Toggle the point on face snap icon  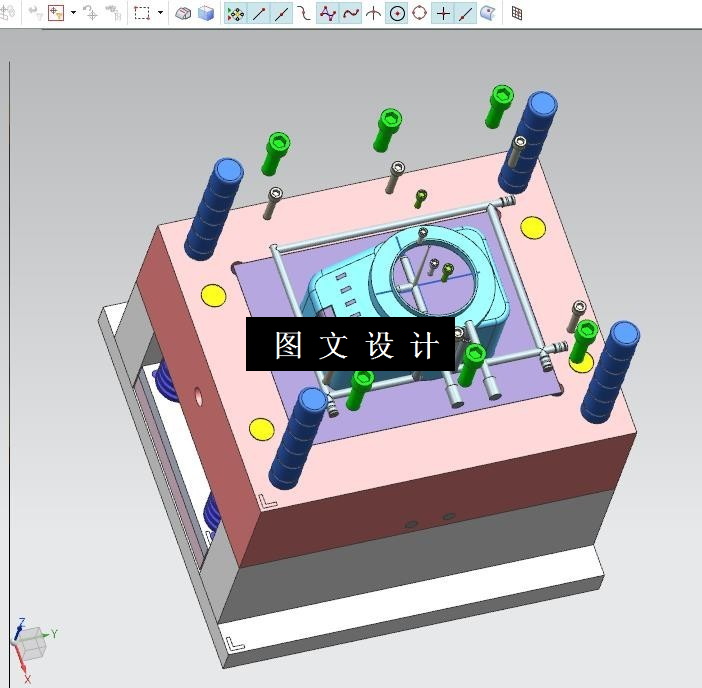[x=488, y=13]
